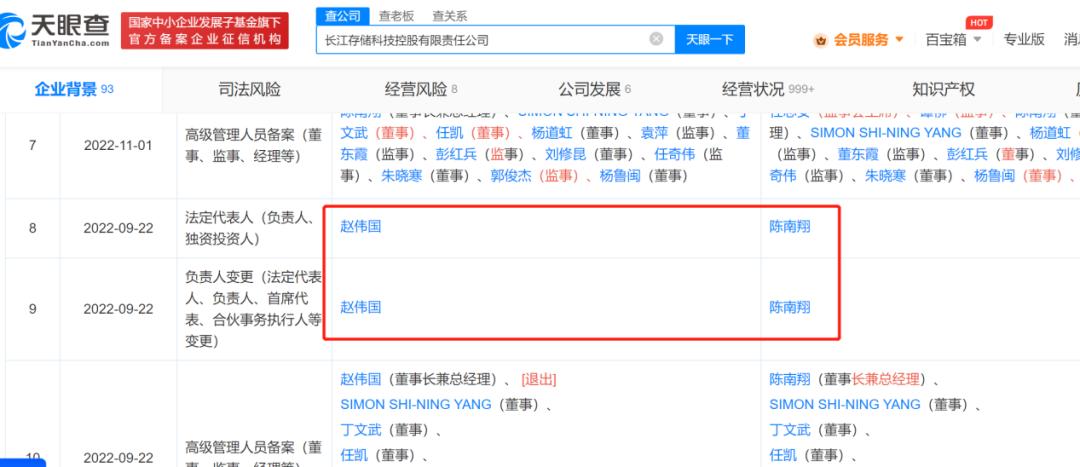This screenshot has height=467, width=1080.
Task: Open the 企业背景 tab
Action: tap(74, 89)
